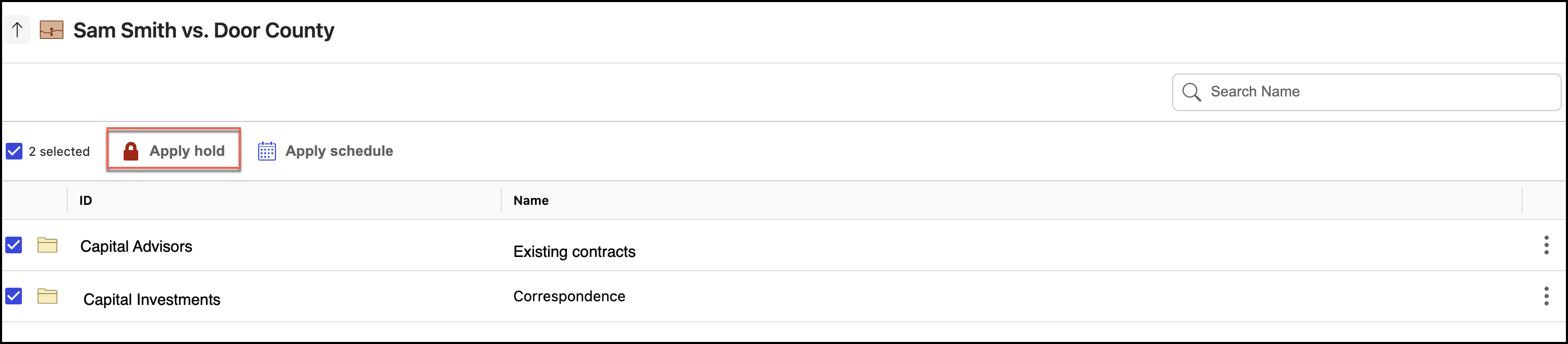
Task: Click the Apply schedule button
Action: point(339,151)
